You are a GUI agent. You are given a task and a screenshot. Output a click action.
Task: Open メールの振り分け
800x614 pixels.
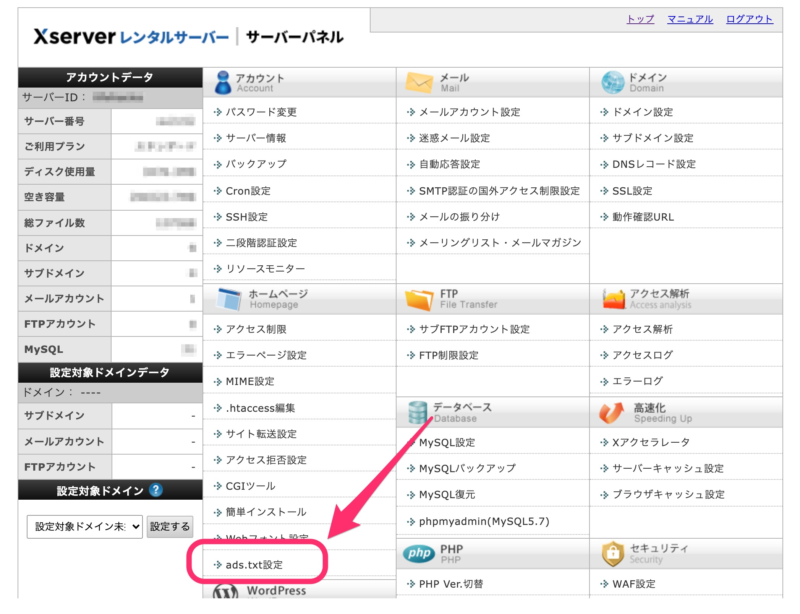[459, 217]
